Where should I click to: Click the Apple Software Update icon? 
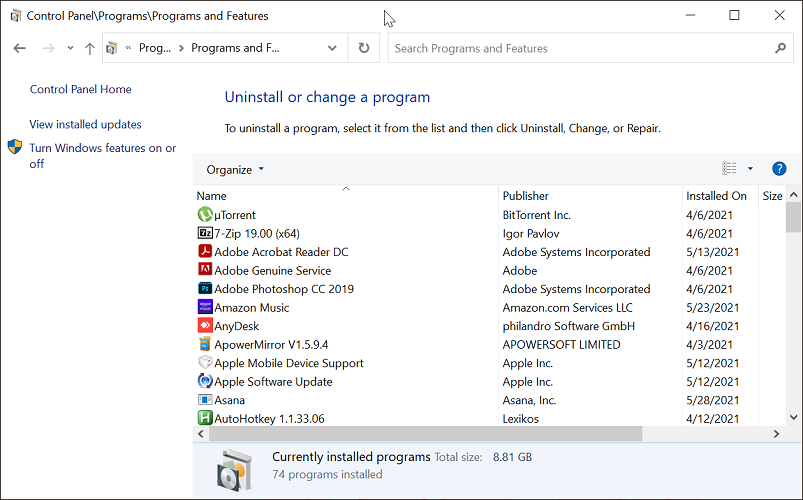coord(205,381)
